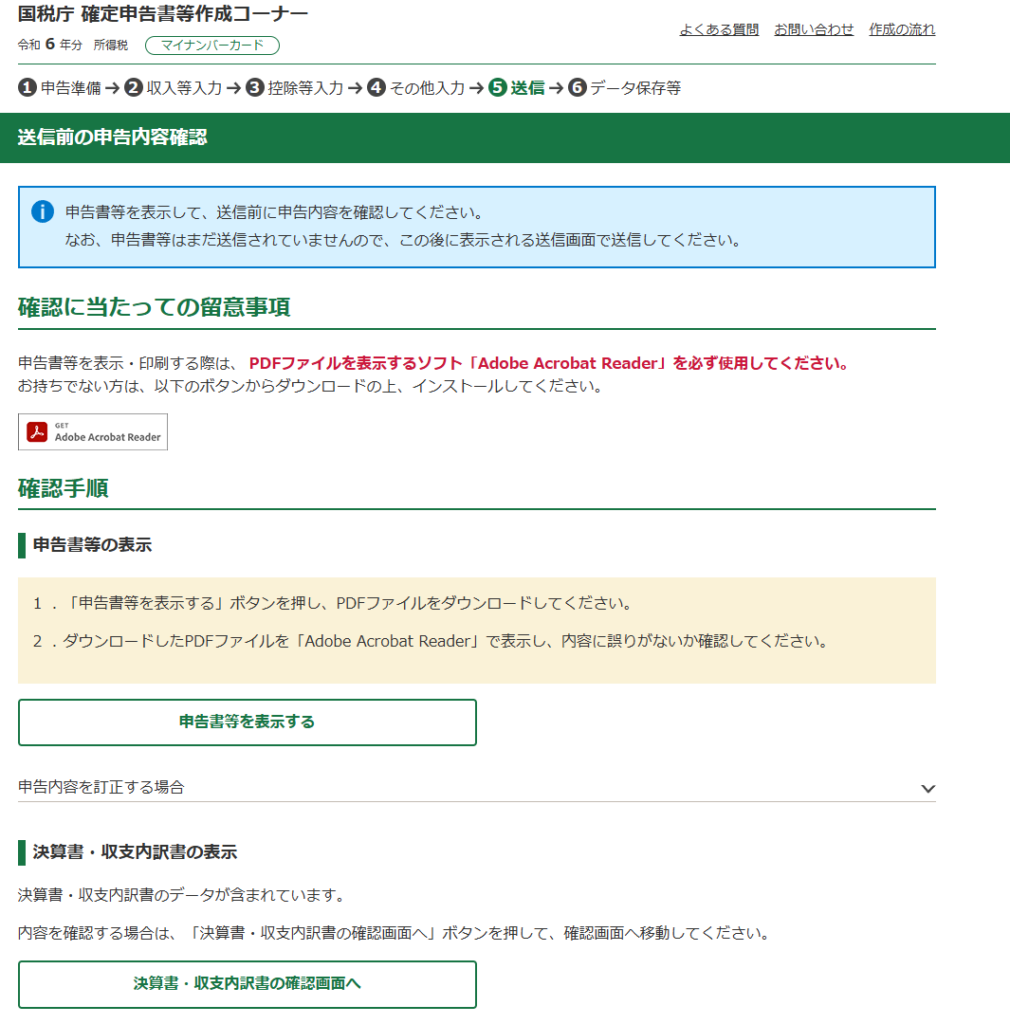Select the 送信 step label
Screen dimensions: 1010x1024
coord(527,88)
